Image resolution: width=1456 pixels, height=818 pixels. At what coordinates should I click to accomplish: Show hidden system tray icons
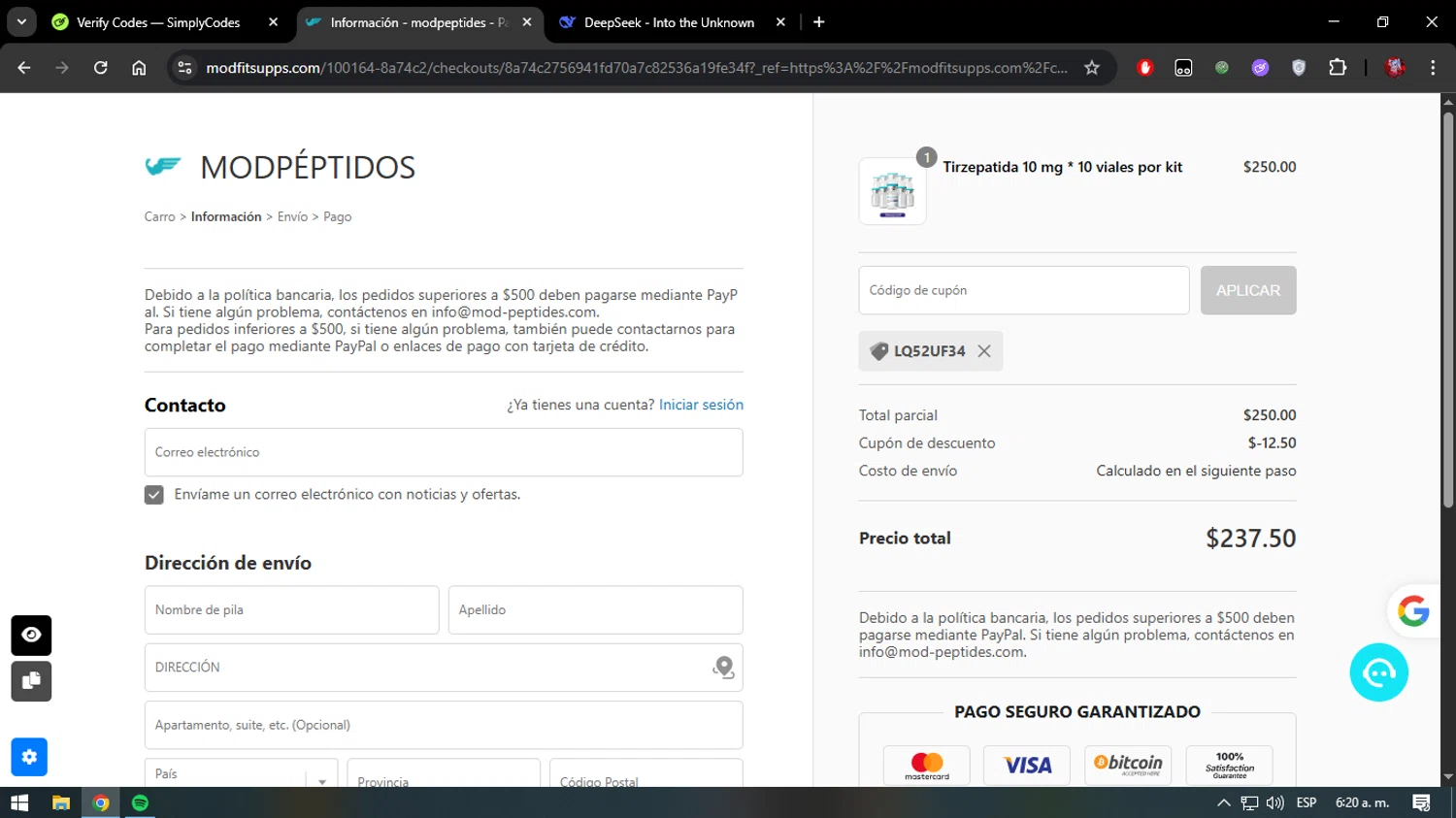(x=1224, y=802)
